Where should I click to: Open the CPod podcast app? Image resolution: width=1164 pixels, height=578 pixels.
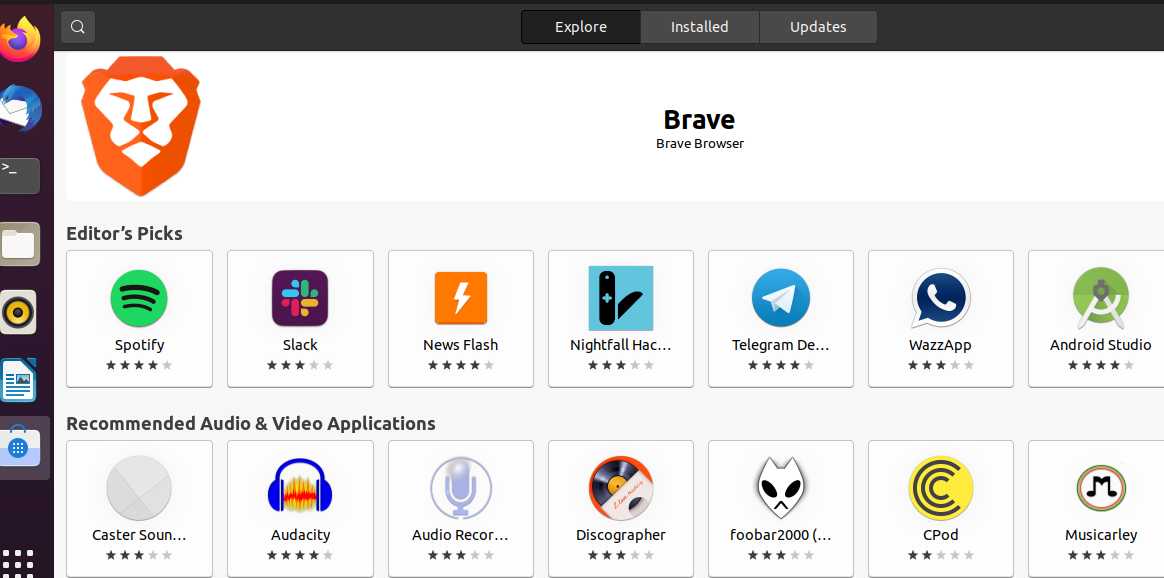(x=940, y=508)
